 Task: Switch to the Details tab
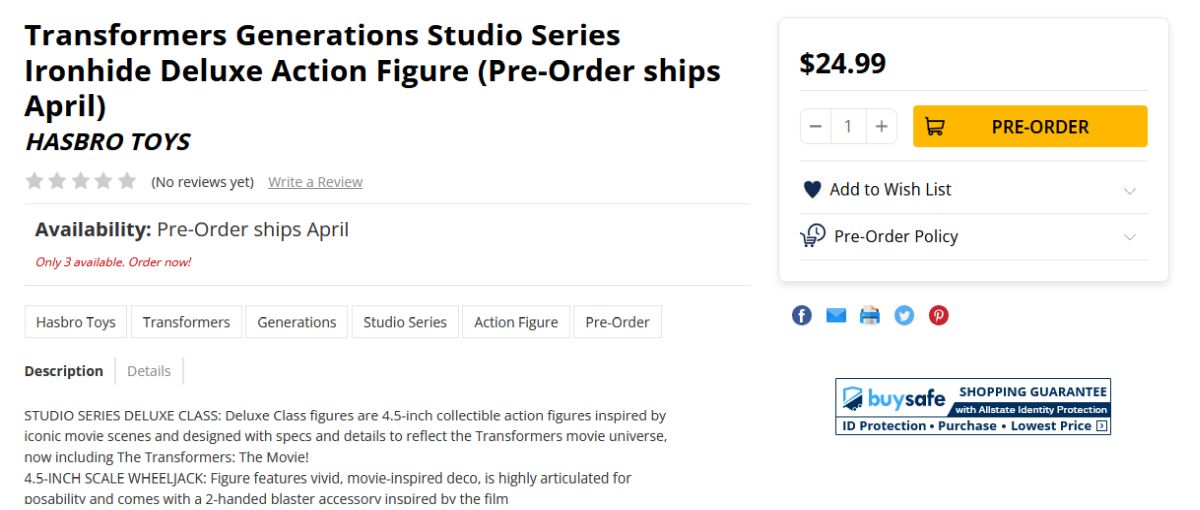149,371
